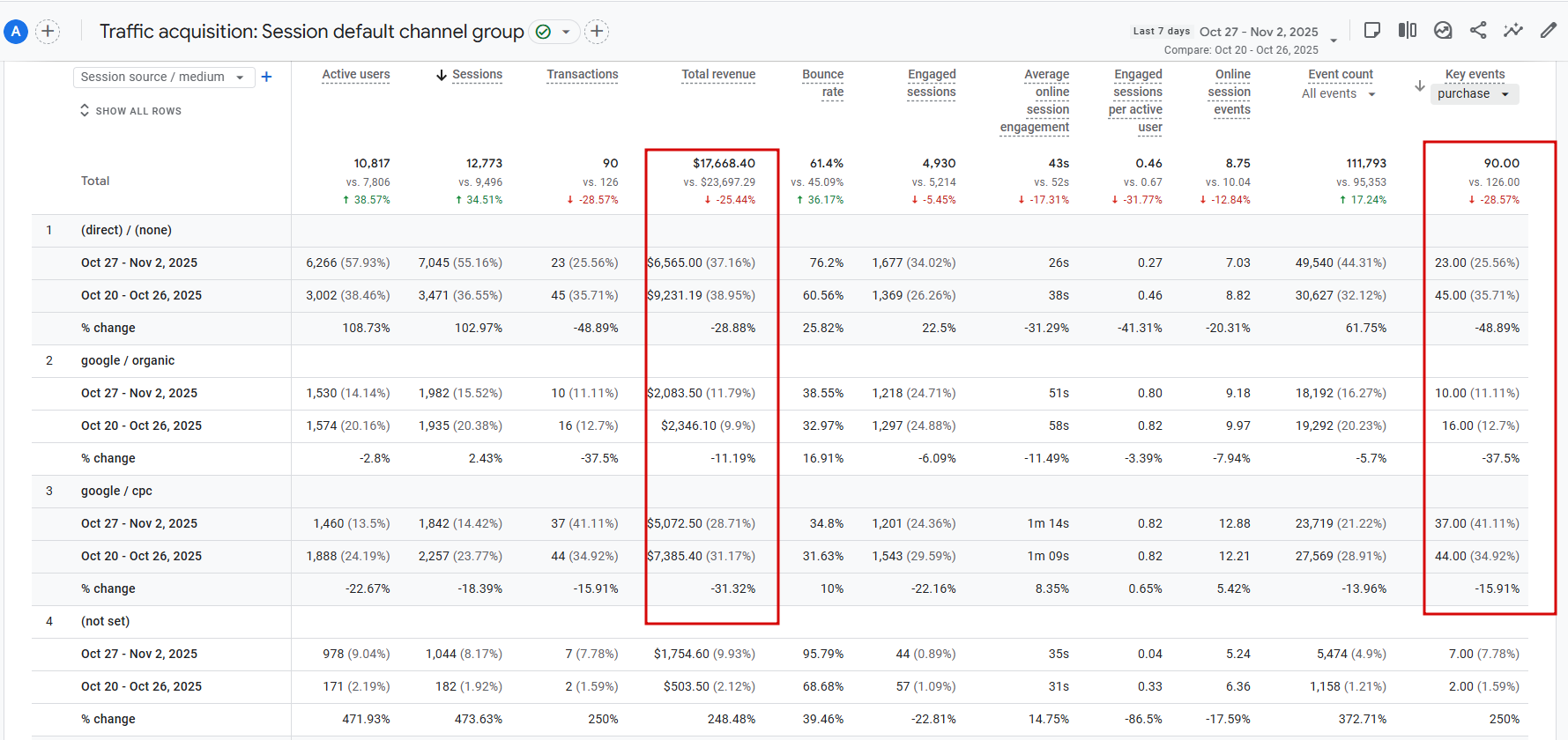Sort by the Active users column
Image resolution: width=1568 pixels, height=740 pixels.
(x=356, y=75)
